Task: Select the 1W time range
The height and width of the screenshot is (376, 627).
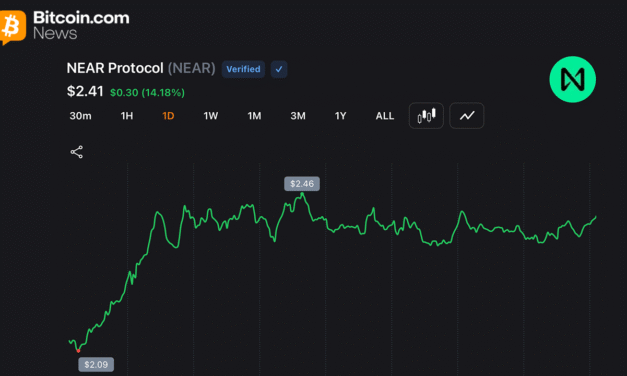Action: coord(211,116)
